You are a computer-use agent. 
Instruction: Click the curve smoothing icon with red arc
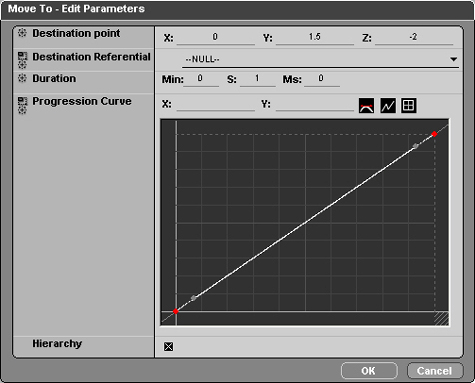pos(366,106)
